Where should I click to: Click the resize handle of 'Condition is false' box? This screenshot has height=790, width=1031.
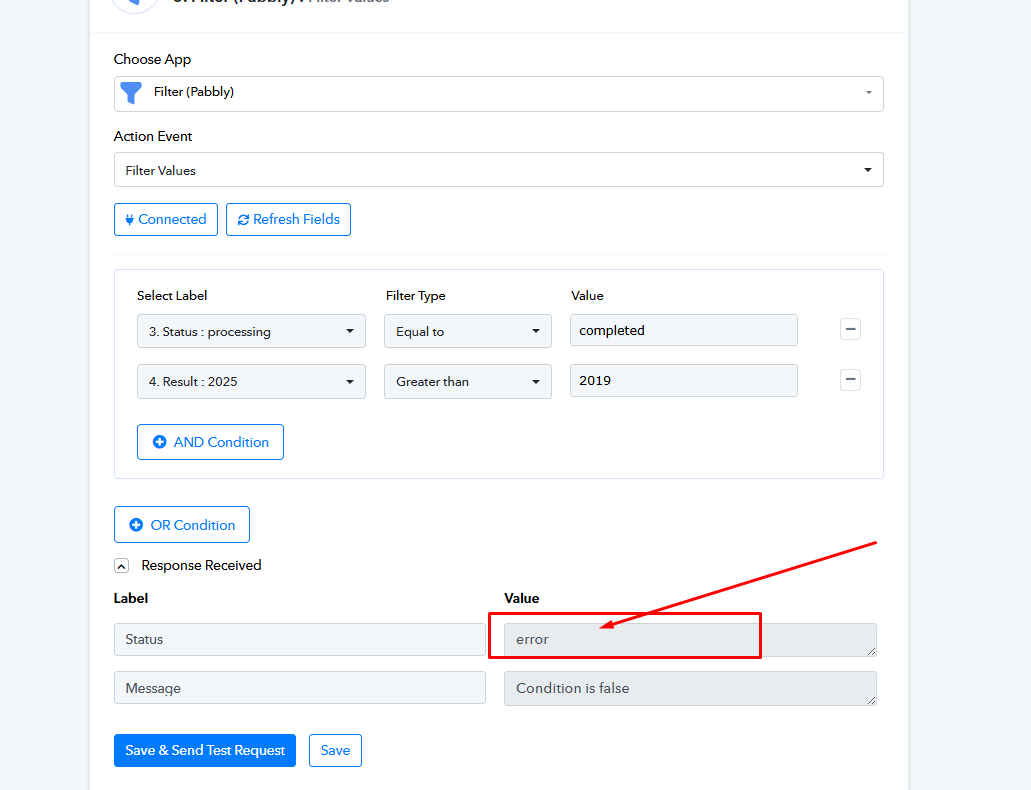click(x=871, y=701)
